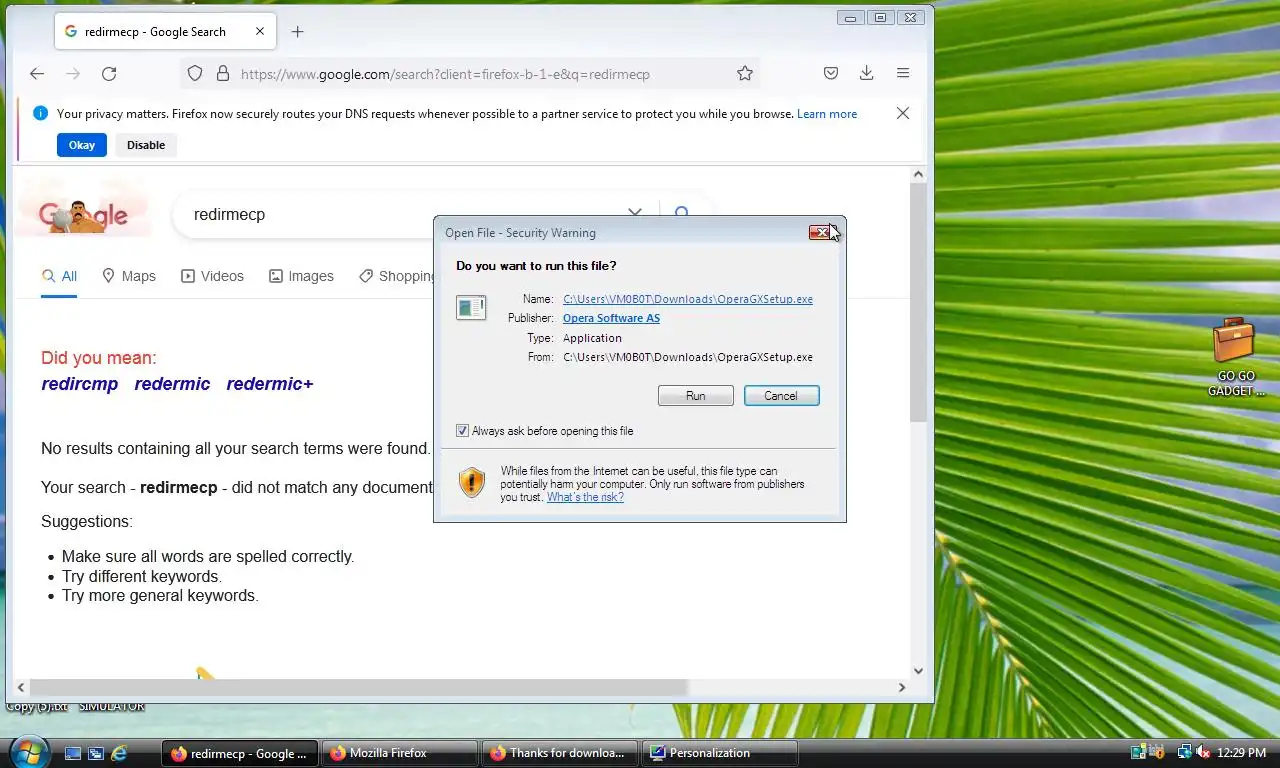Switch to redirmecp - Google taskbar button
The width and height of the screenshot is (1280, 768).
240,753
